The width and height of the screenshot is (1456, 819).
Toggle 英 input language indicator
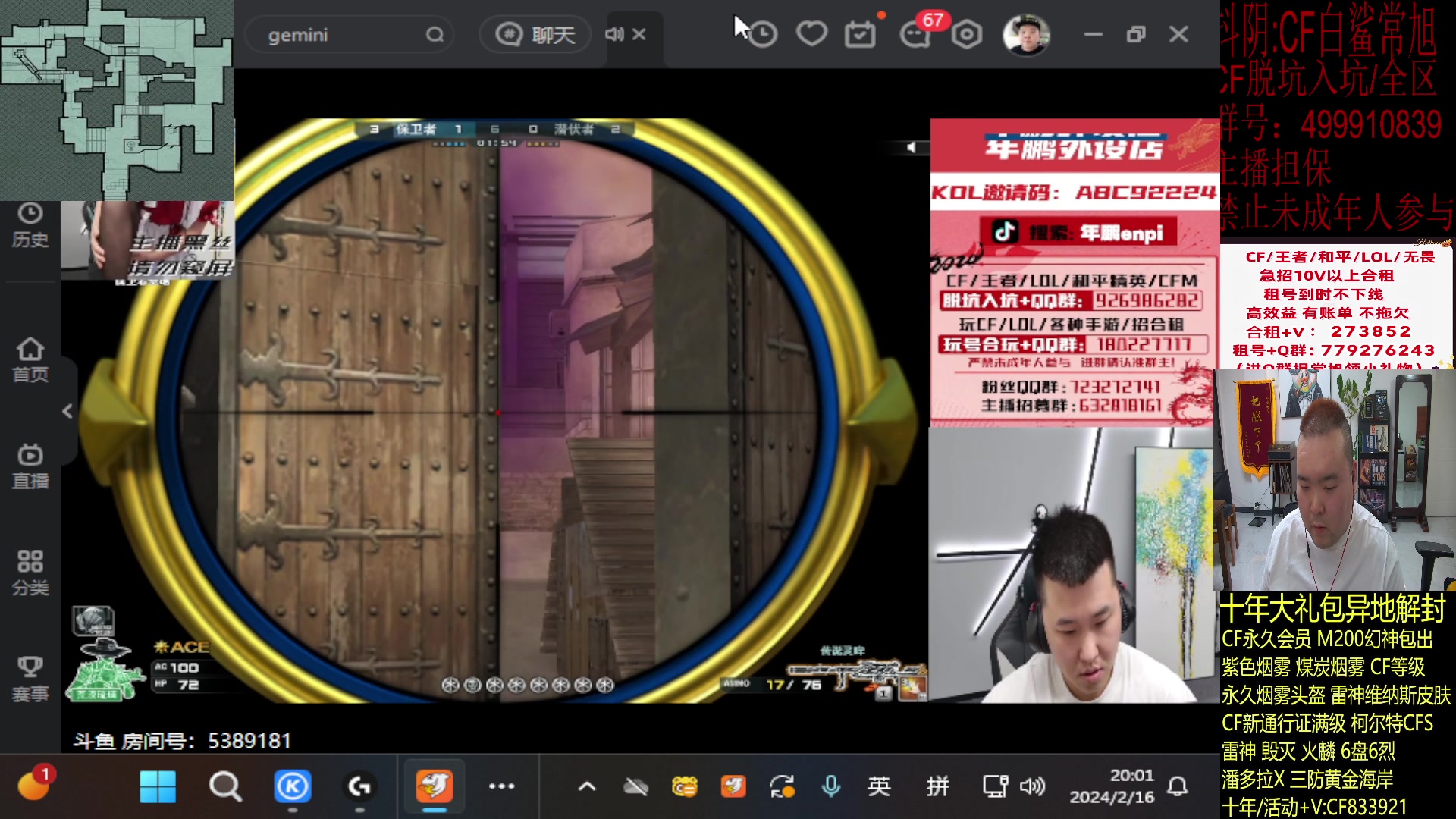point(879,786)
